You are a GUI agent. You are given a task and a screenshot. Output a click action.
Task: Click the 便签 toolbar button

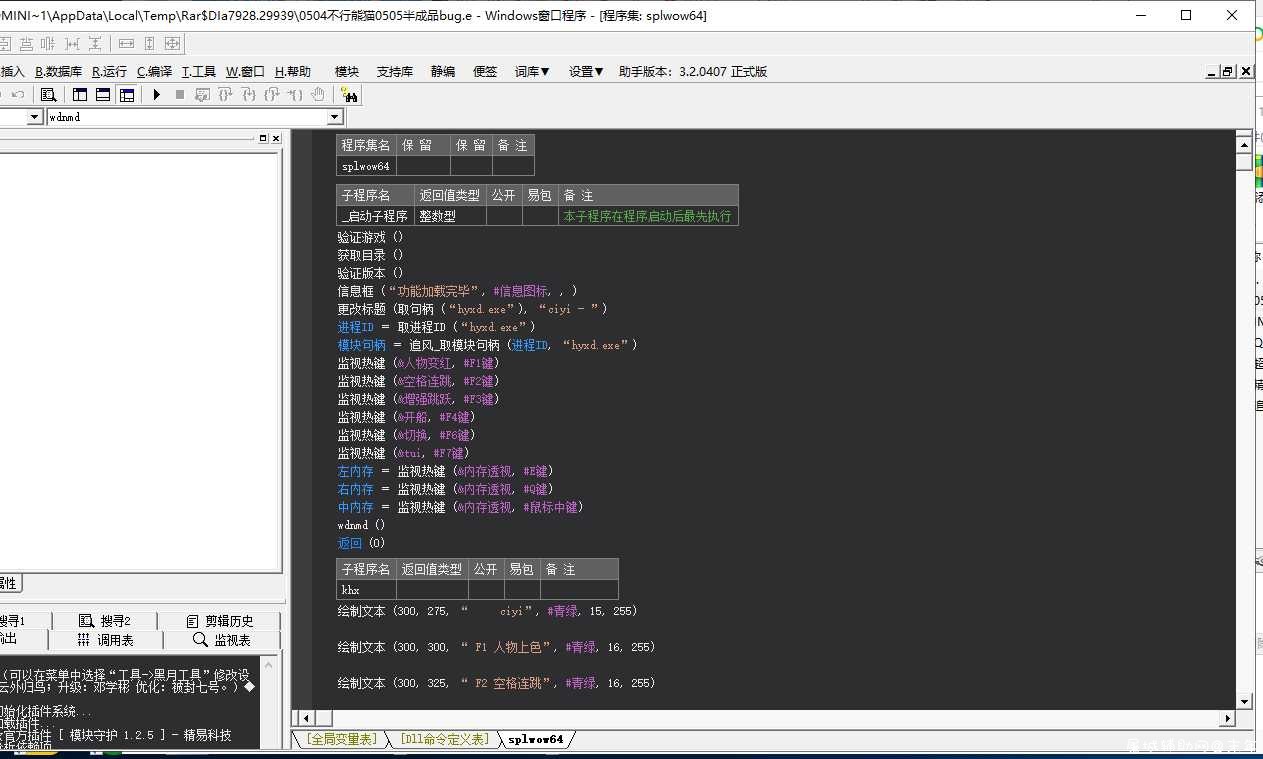(x=485, y=71)
